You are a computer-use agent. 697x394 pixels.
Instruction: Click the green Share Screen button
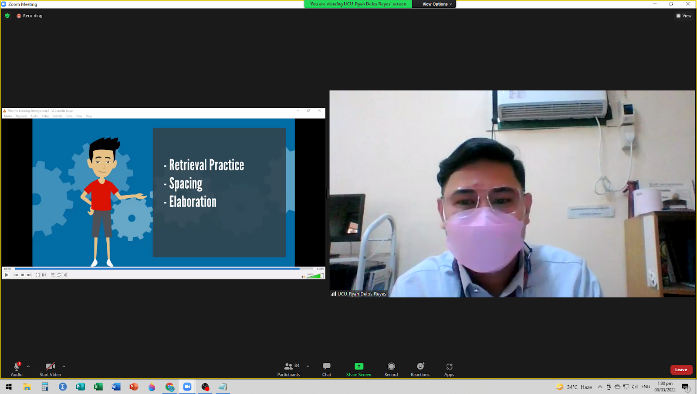[359, 369]
